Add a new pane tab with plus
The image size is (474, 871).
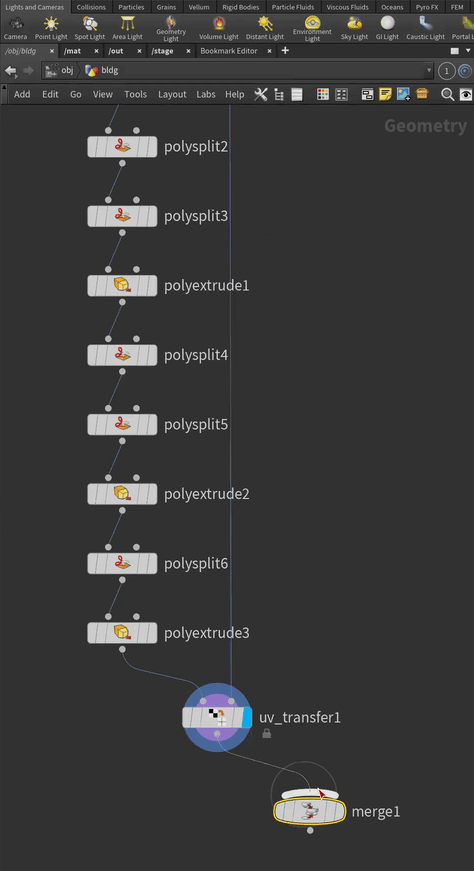tap(285, 51)
